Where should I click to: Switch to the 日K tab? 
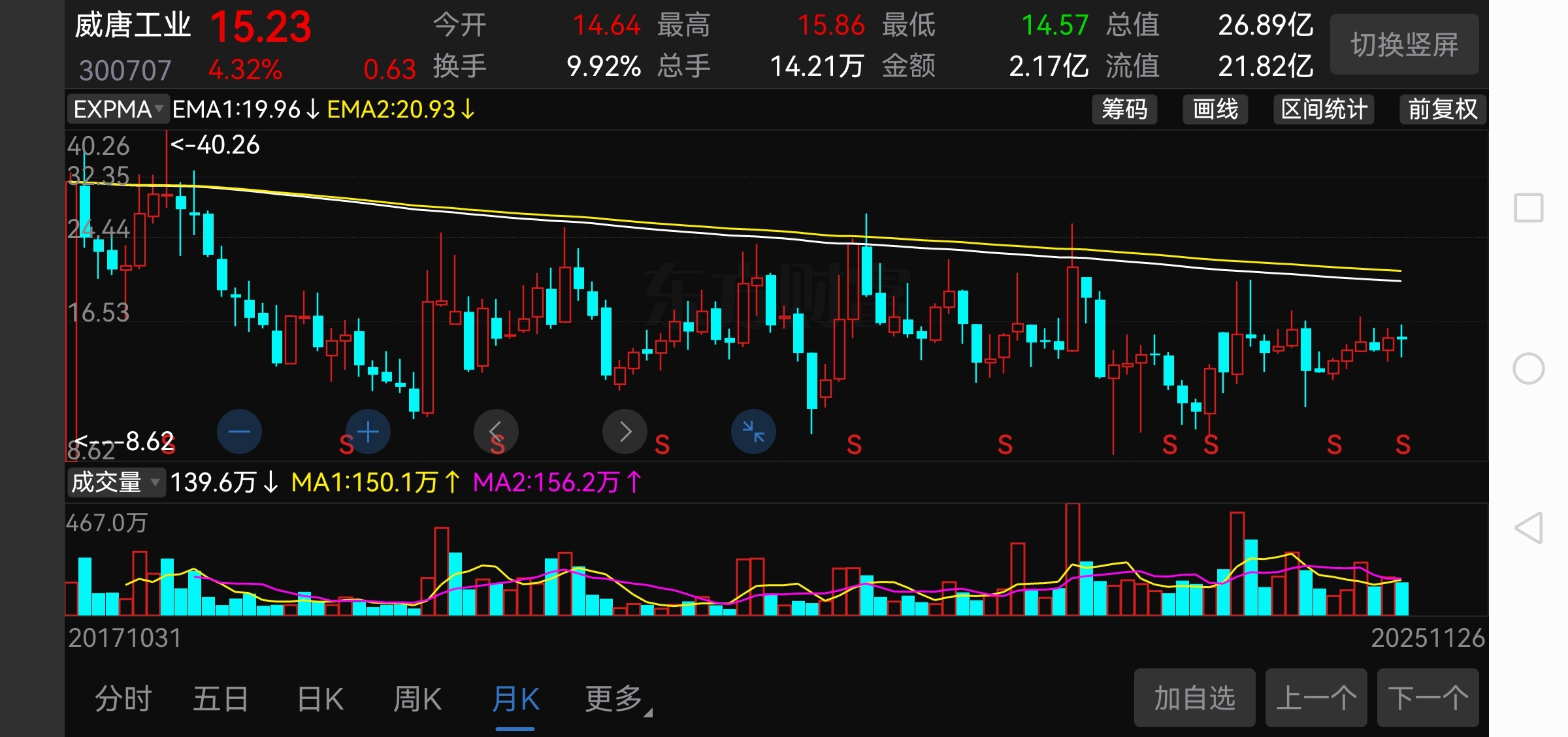[x=320, y=699]
